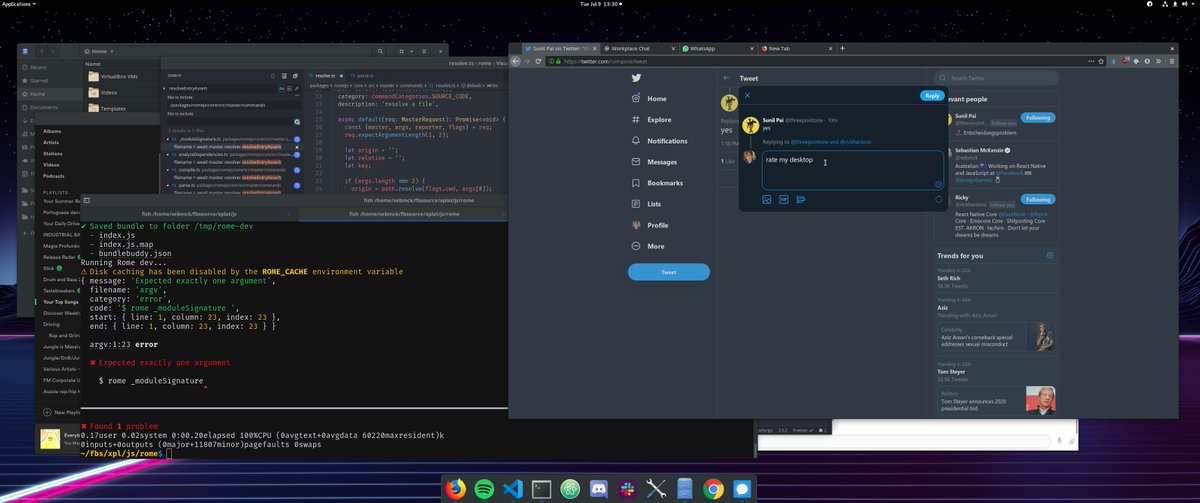This screenshot has width=1200, height=503.
Task: Close the reply compose dialog
Action: (x=748, y=96)
